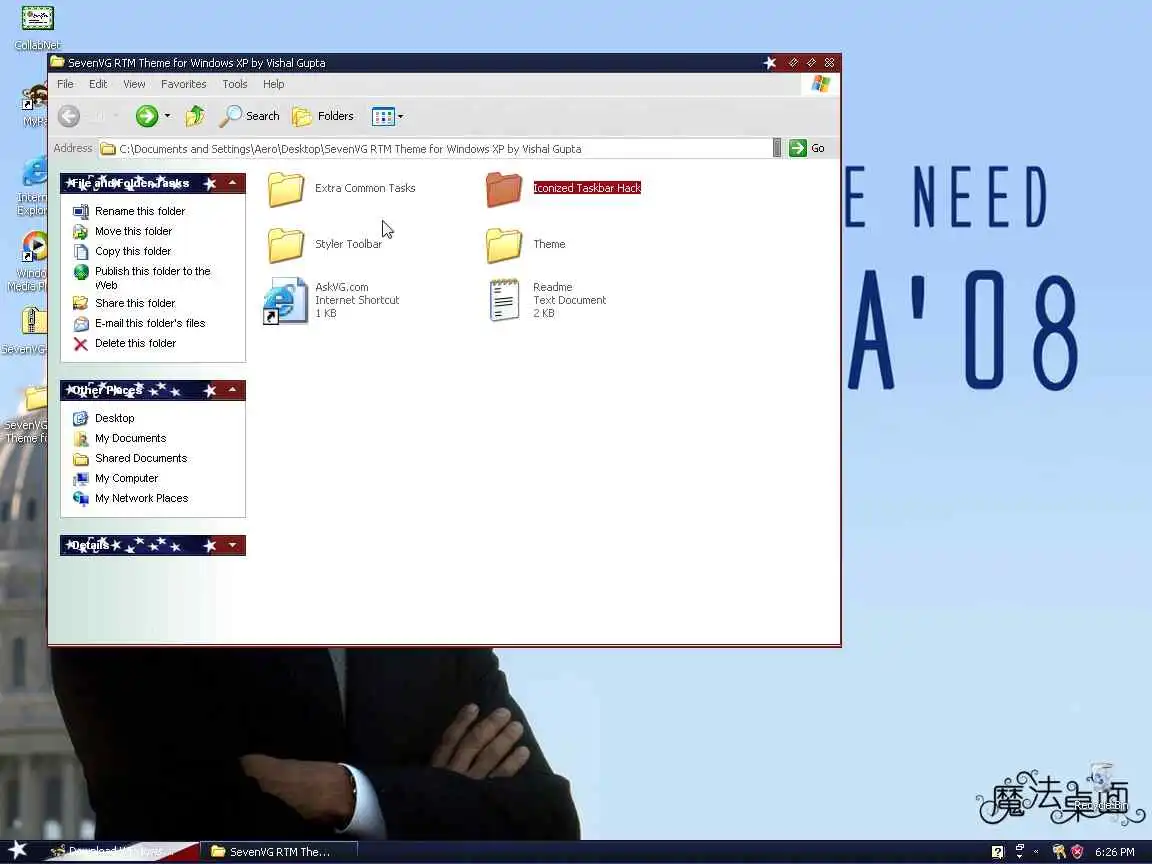Select the Readme text document
The width and height of the screenshot is (1152, 864).
click(547, 300)
